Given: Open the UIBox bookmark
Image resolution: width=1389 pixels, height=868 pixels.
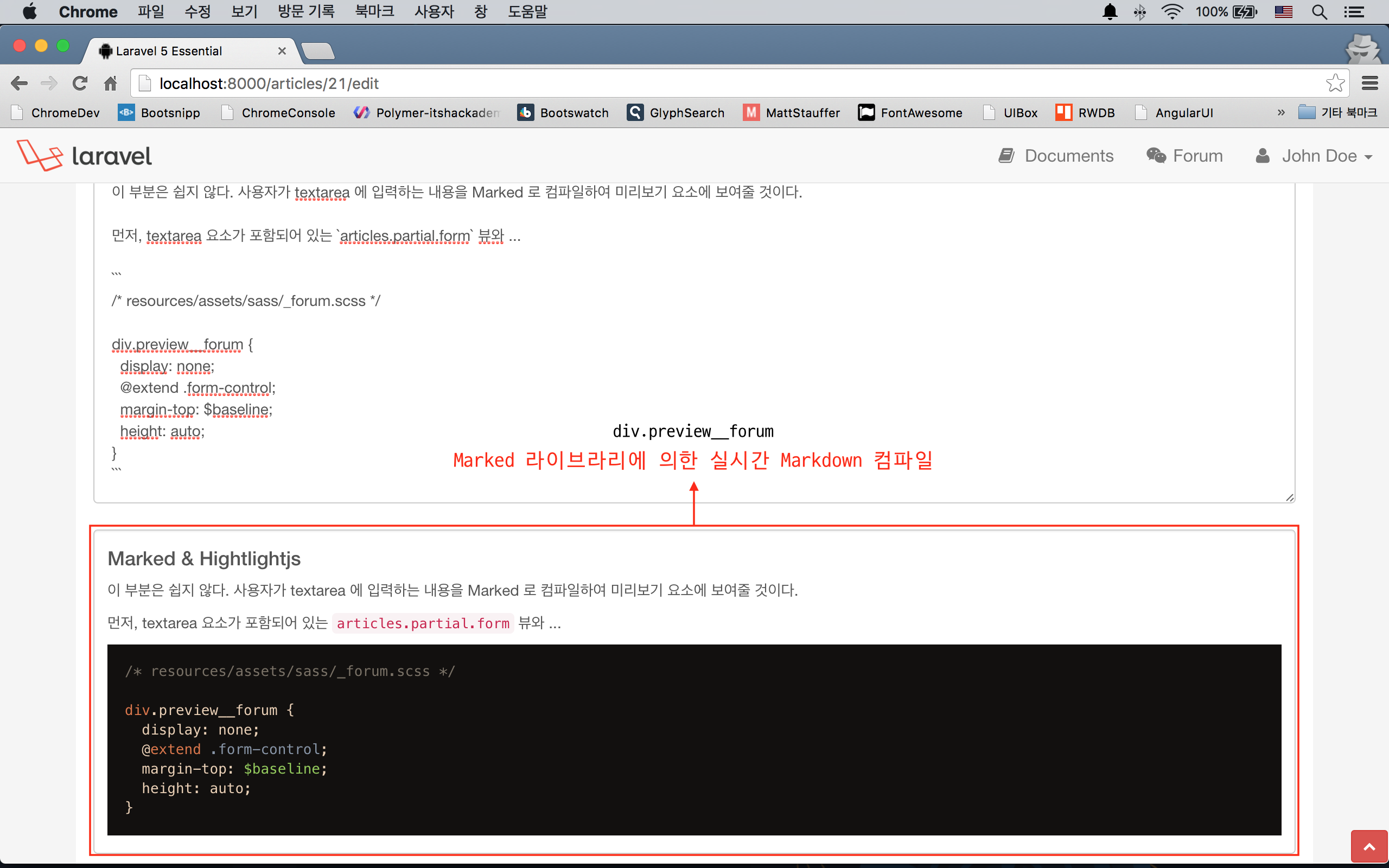Looking at the screenshot, I should [x=1010, y=113].
